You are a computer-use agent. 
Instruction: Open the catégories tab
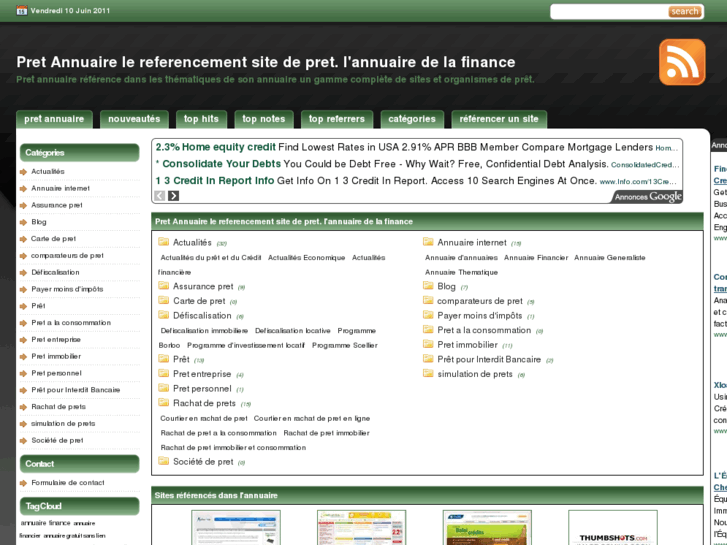pyautogui.click(x=412, y=119)
